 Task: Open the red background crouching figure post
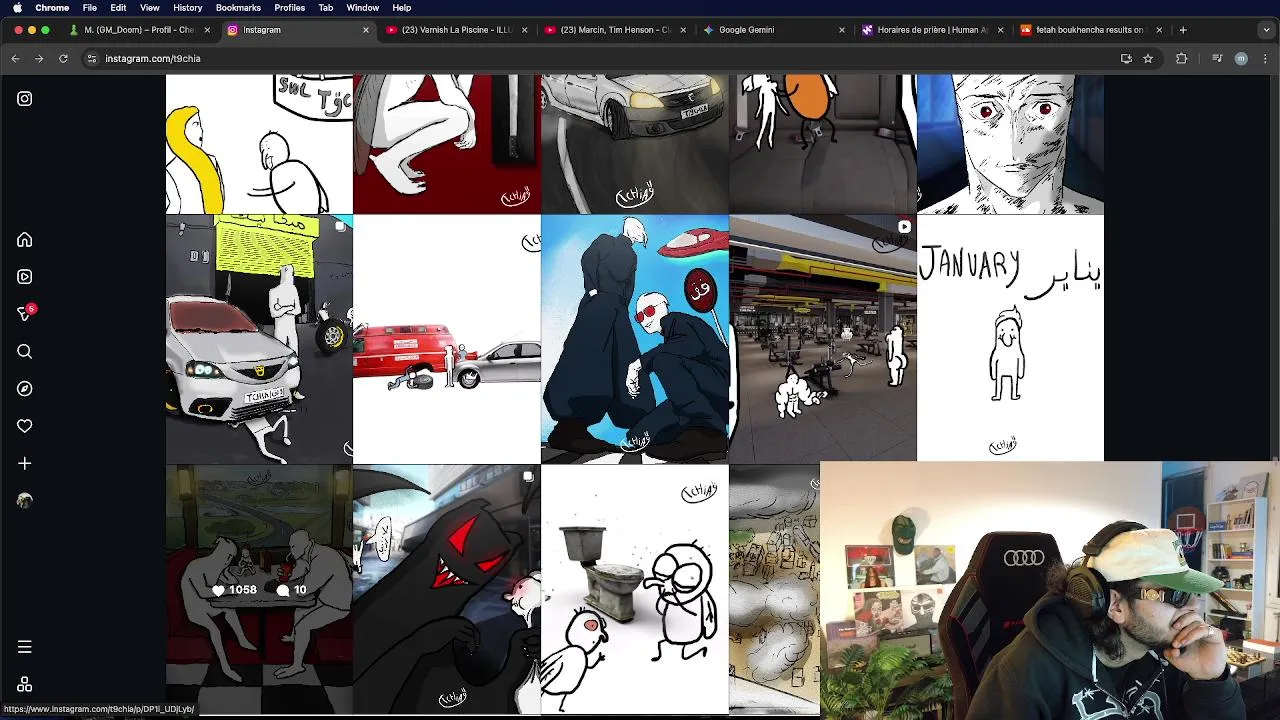click(447, 144)
